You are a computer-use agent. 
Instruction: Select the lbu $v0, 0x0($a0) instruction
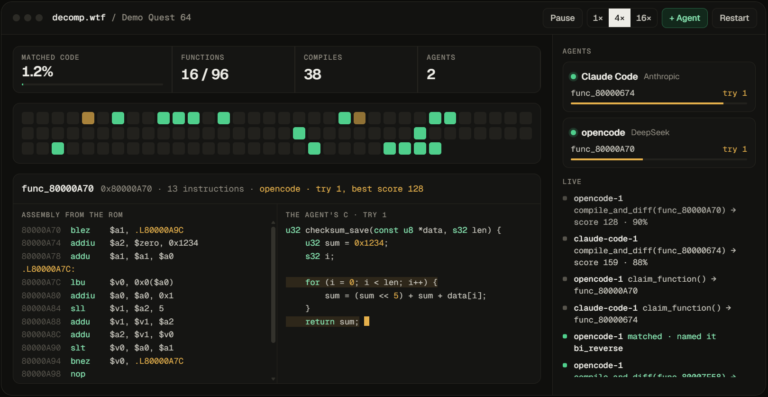[x=98, y=282]
